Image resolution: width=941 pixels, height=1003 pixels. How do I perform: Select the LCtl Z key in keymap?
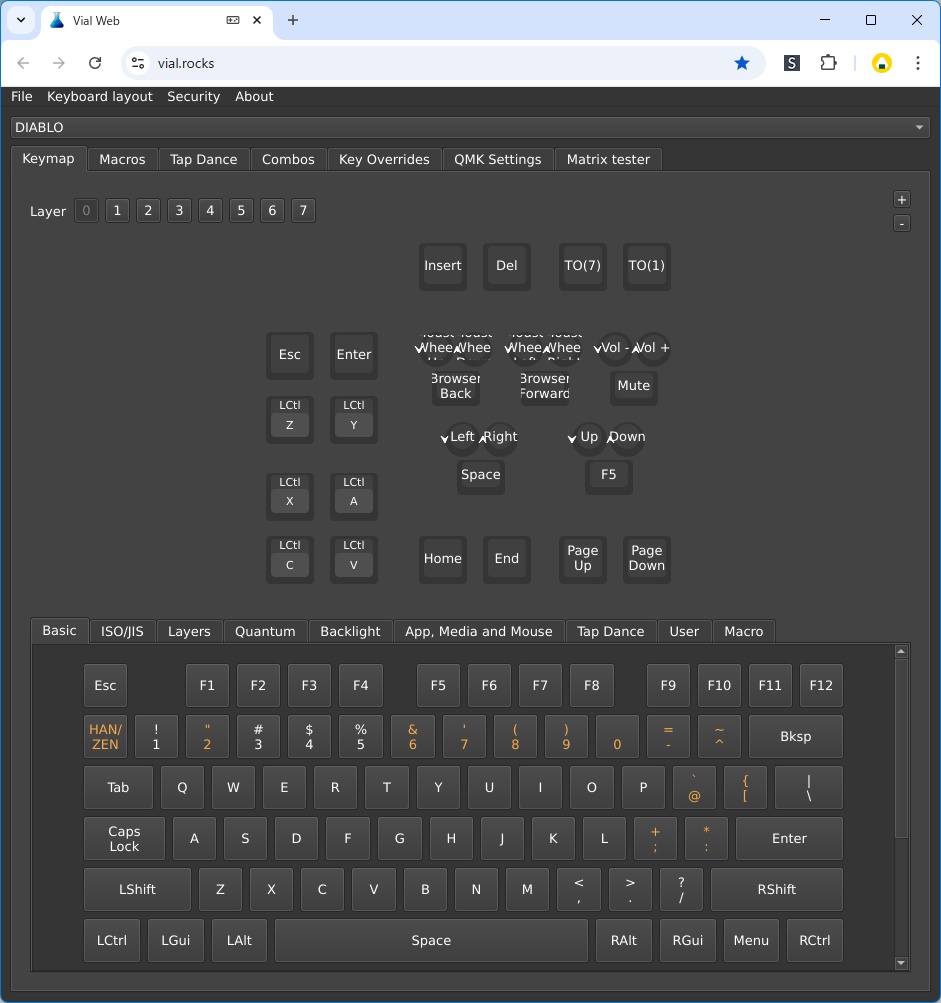coord(290,419)
